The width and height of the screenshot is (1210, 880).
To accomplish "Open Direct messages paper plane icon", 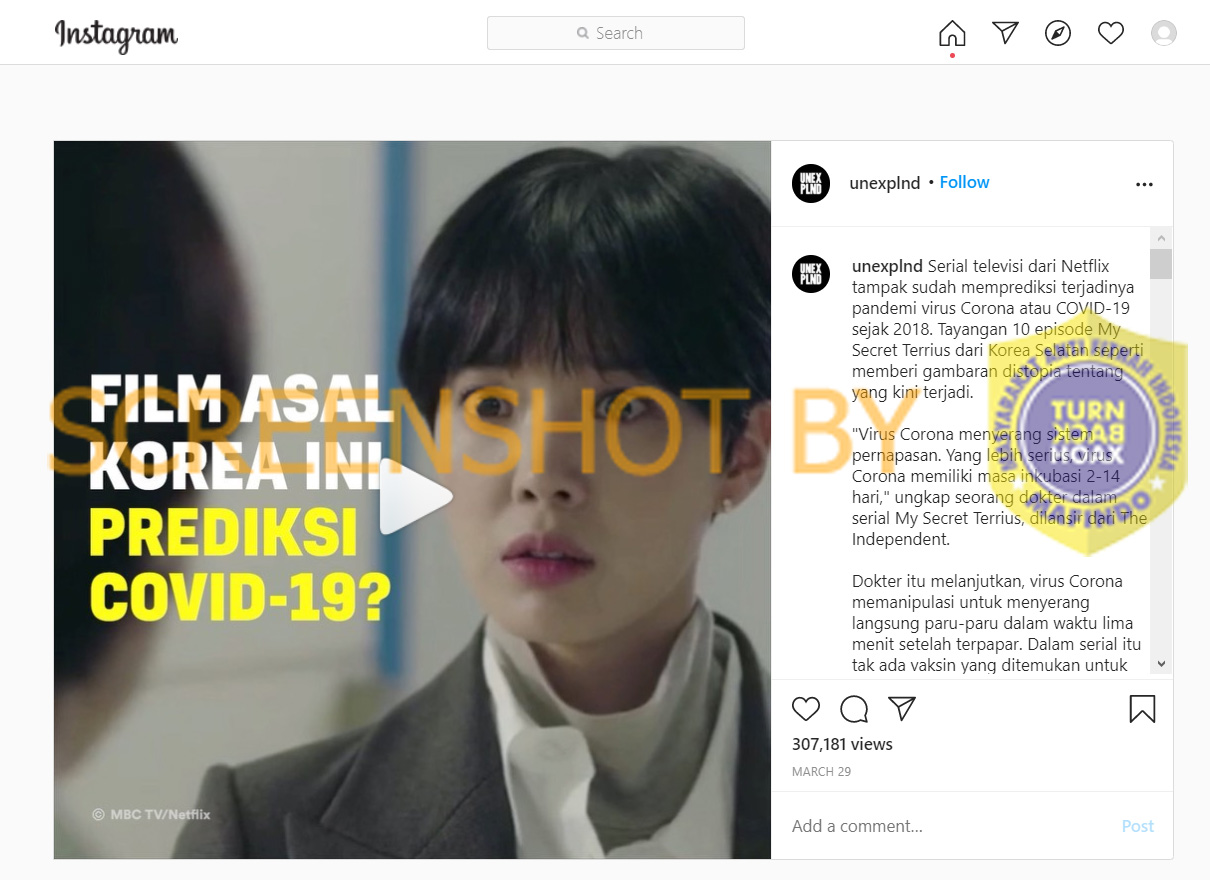I will point(1005,33).
